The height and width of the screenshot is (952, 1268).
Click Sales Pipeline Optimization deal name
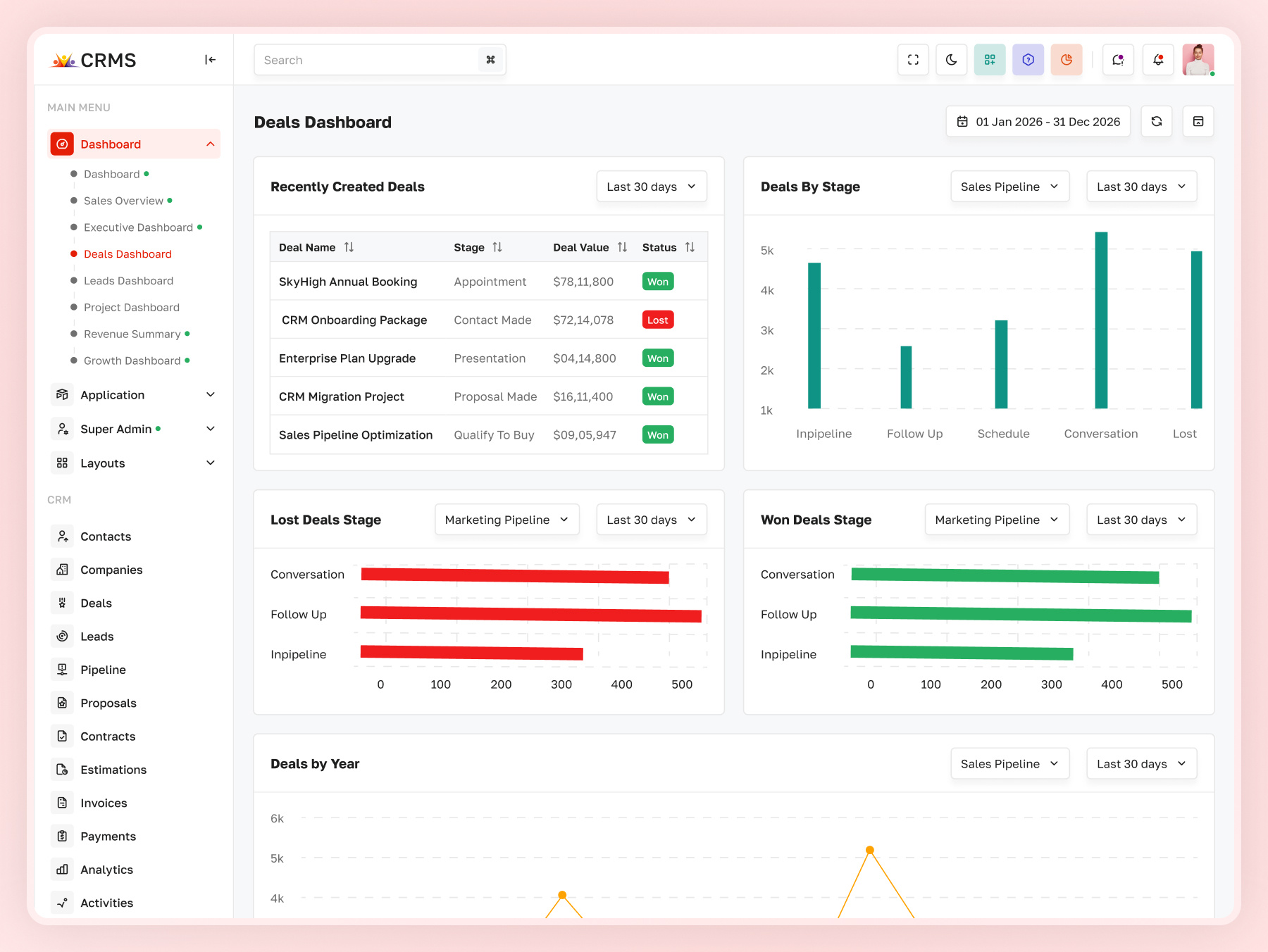[356, 435]
